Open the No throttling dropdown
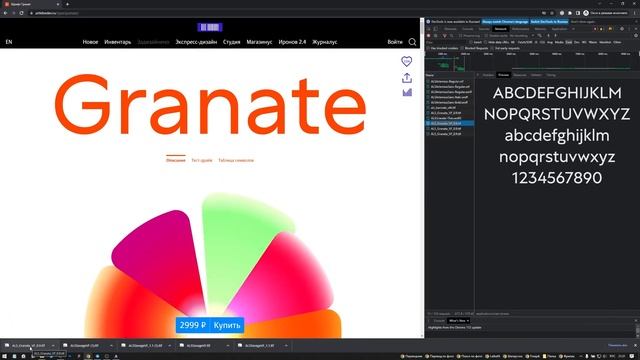Screen dimensions: 640x360 click(522, 36)
